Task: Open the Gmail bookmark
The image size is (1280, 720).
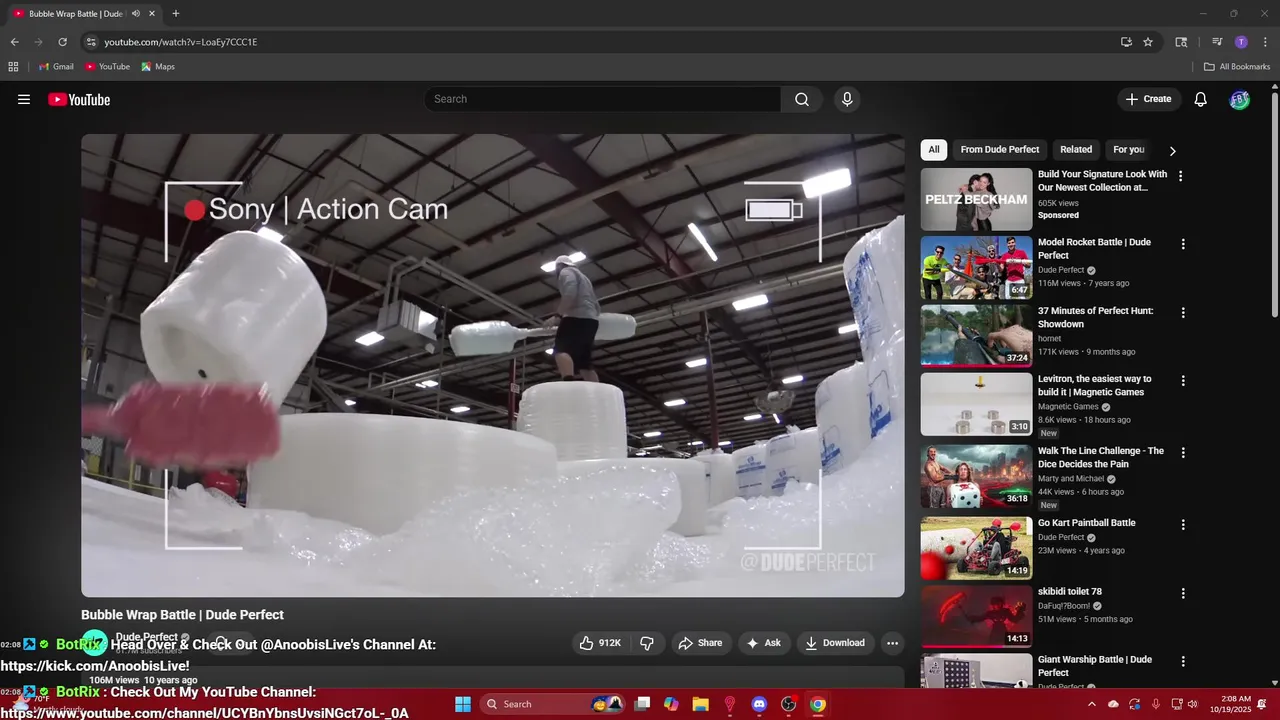Action: (x=56, y=67)
